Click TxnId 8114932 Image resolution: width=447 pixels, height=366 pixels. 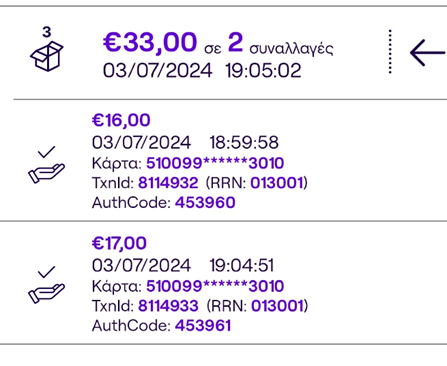pos(168,183)
